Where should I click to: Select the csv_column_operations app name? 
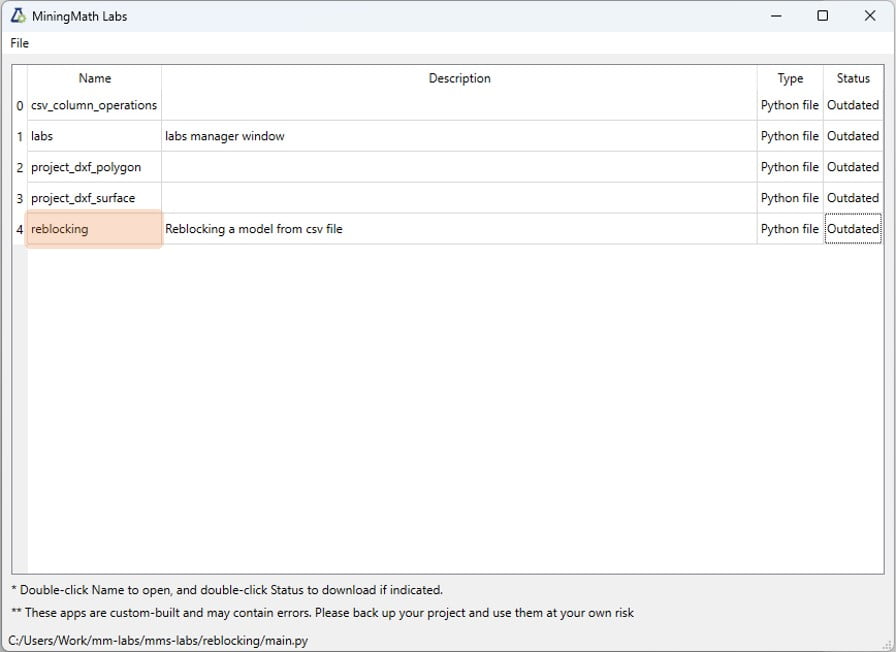(x=94, y=105)
